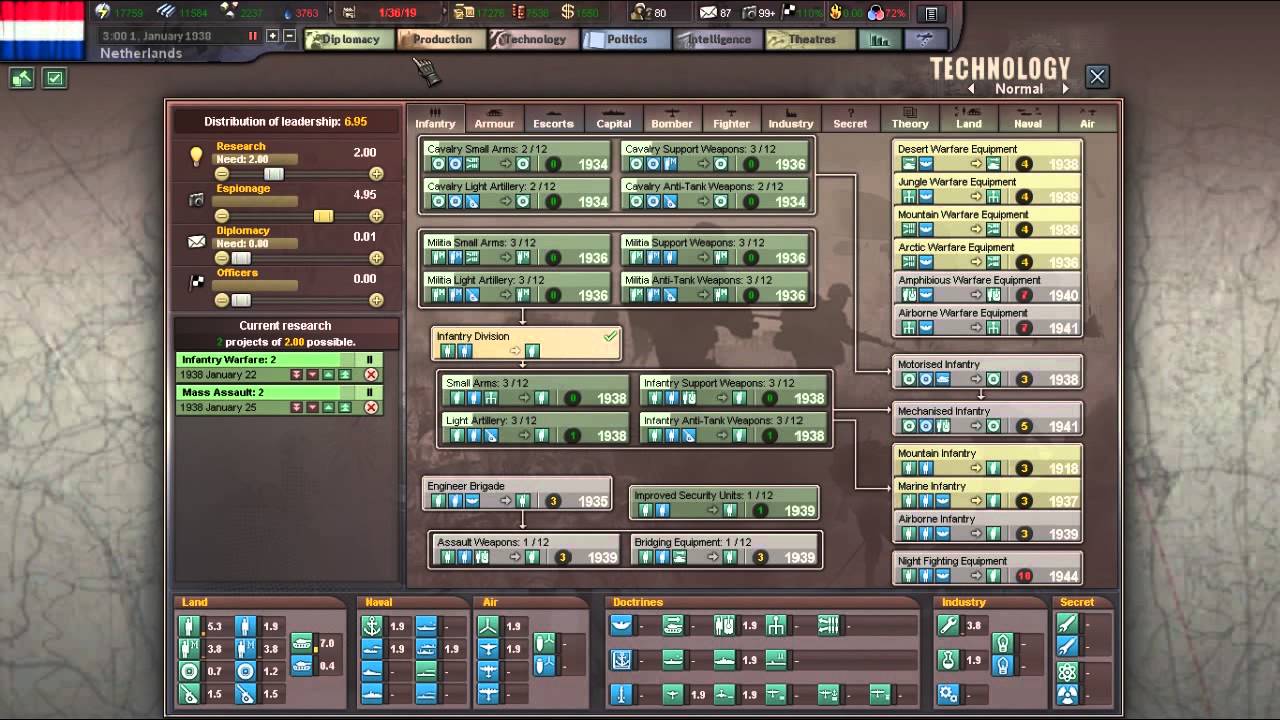Decrease Espionage leadership with minus
Screen dimensions: 1280x720
pyautogui.click(x=222, y=216)
